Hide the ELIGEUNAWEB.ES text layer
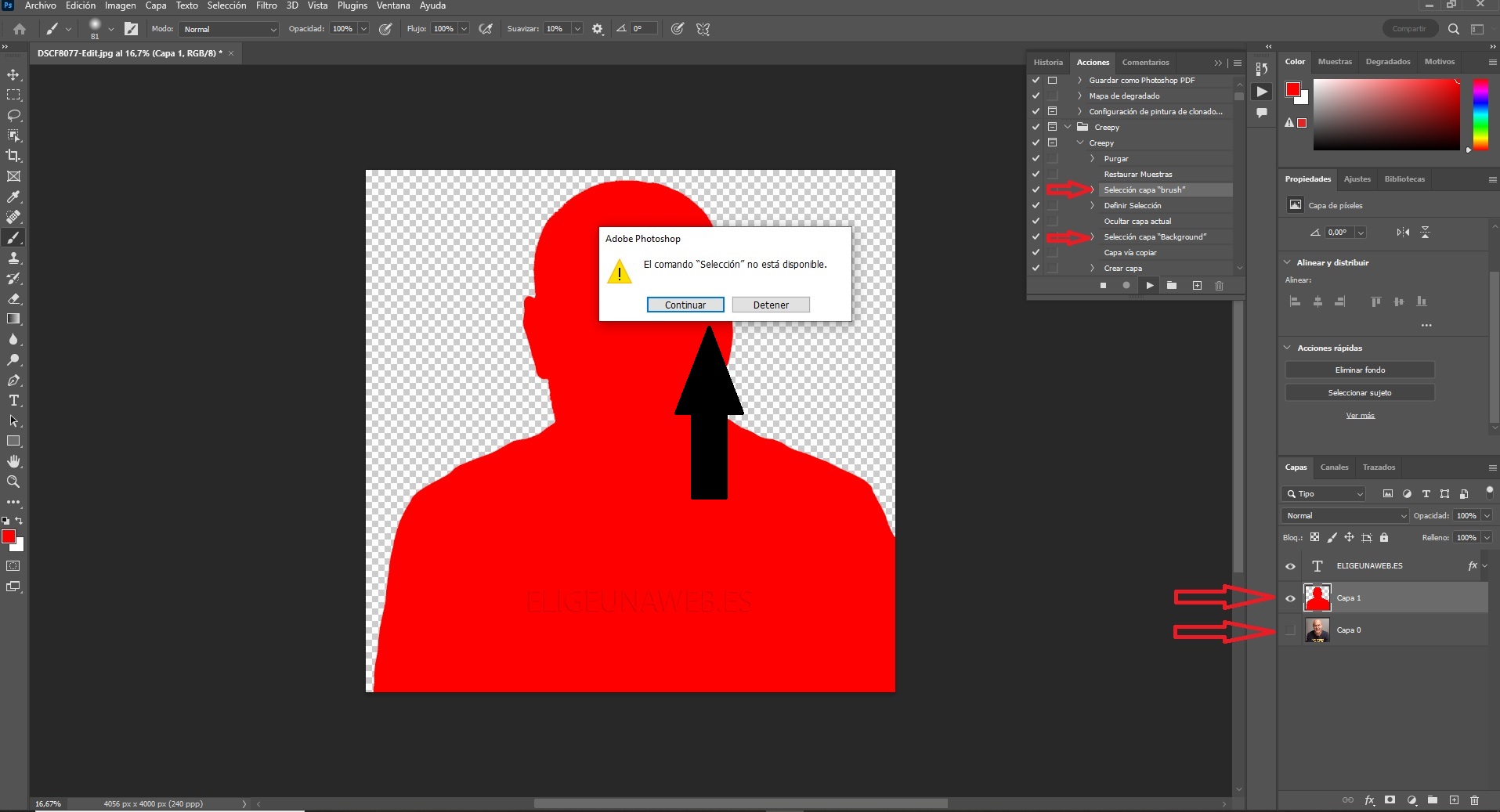Screen dimensions: 1500x812 tap(1290, 566)
